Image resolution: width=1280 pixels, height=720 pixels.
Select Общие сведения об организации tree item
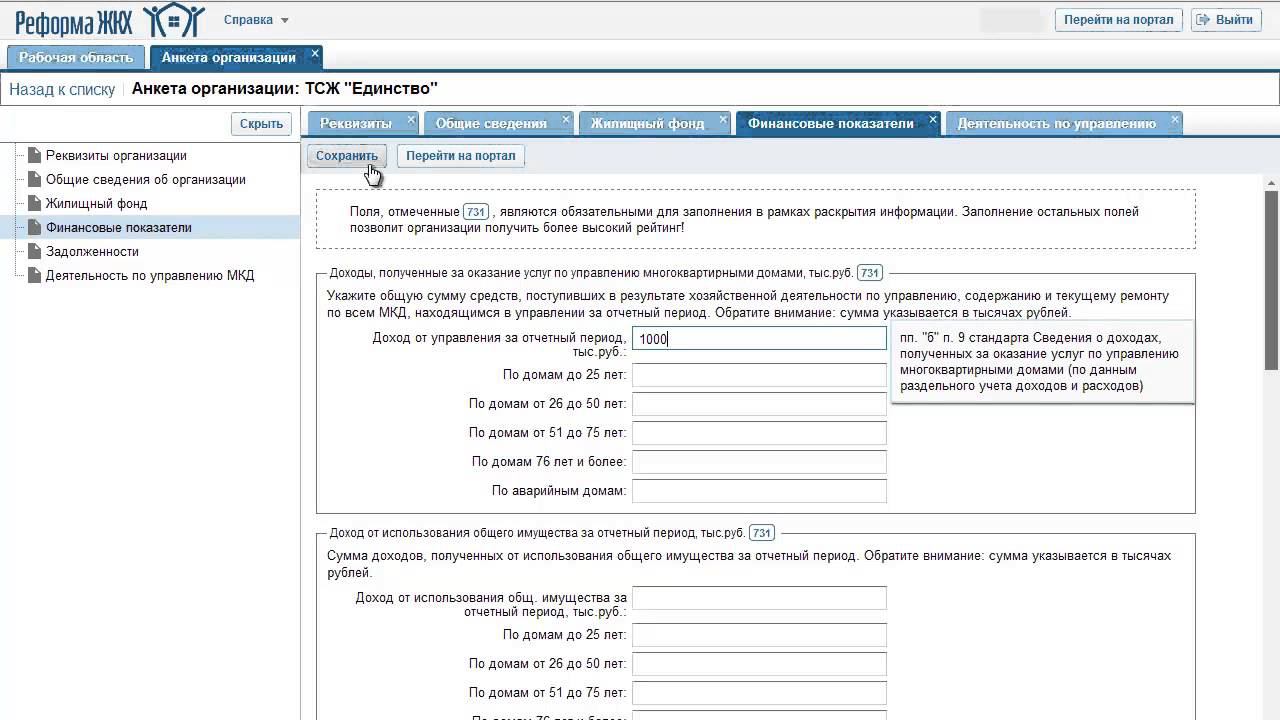point(146,180)
